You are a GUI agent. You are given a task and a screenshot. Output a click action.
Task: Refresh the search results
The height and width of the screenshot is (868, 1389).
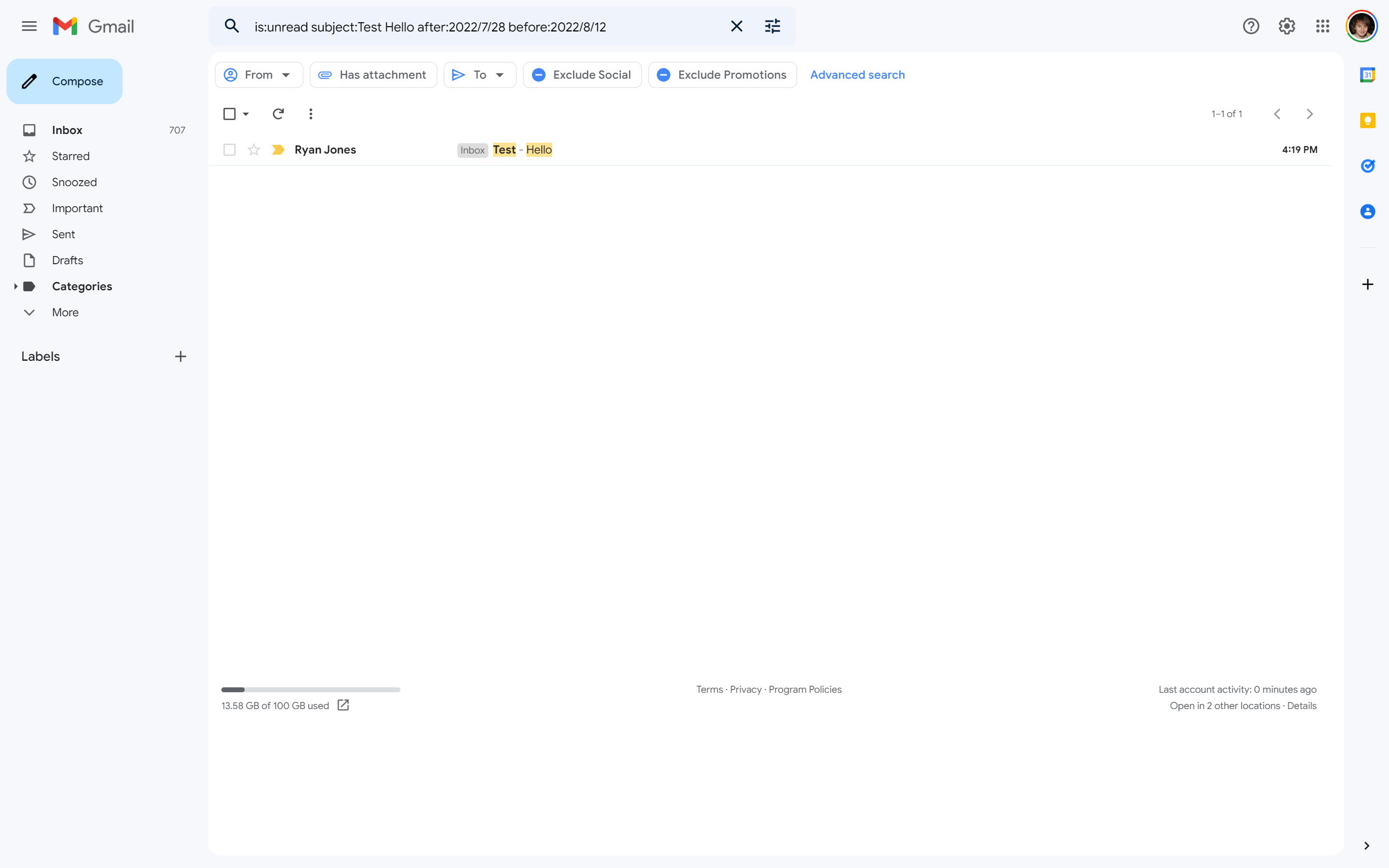(x=278, y=114)
